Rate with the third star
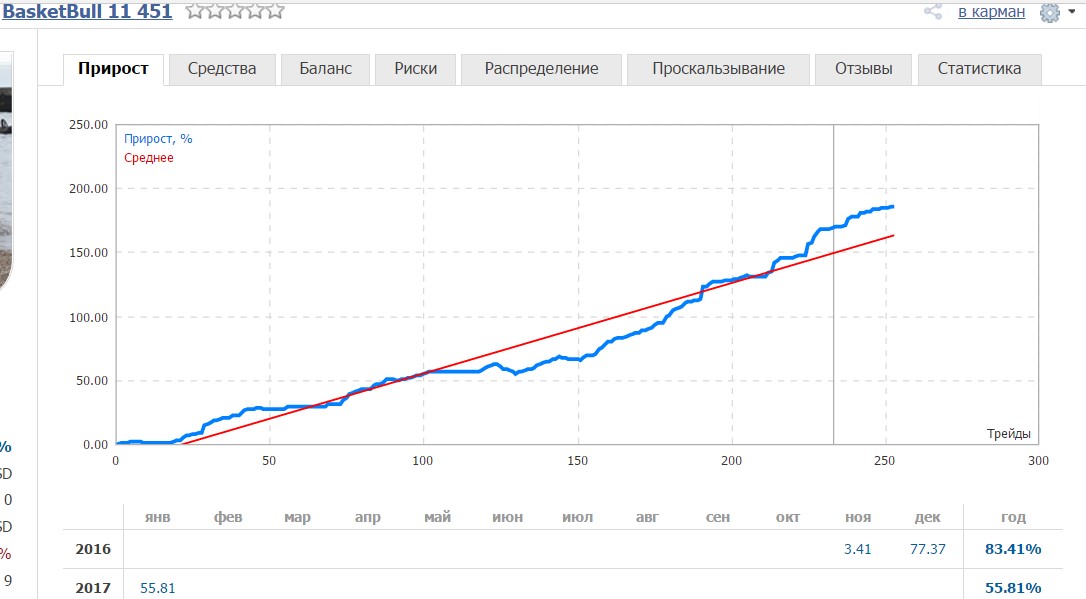This screenshot has width=1086, height=599. coord(235,11)
